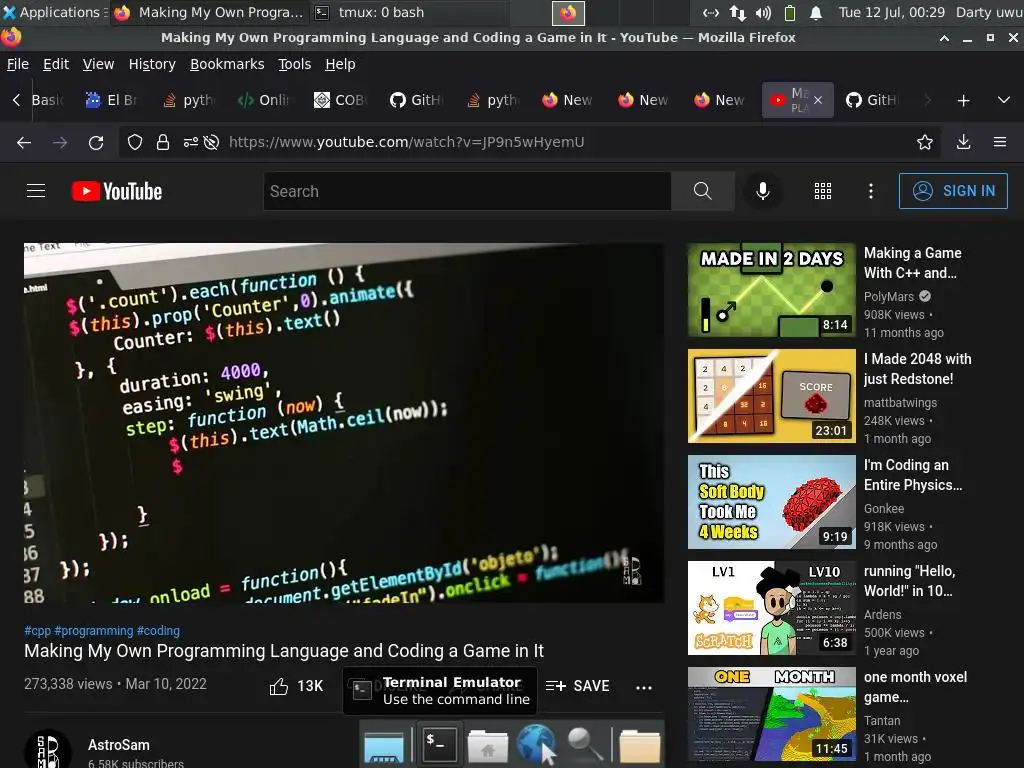Click the 273,338 views date text
Viewport: 1024px width, 768px height.
pyautogui.click(x=115, y=684)
